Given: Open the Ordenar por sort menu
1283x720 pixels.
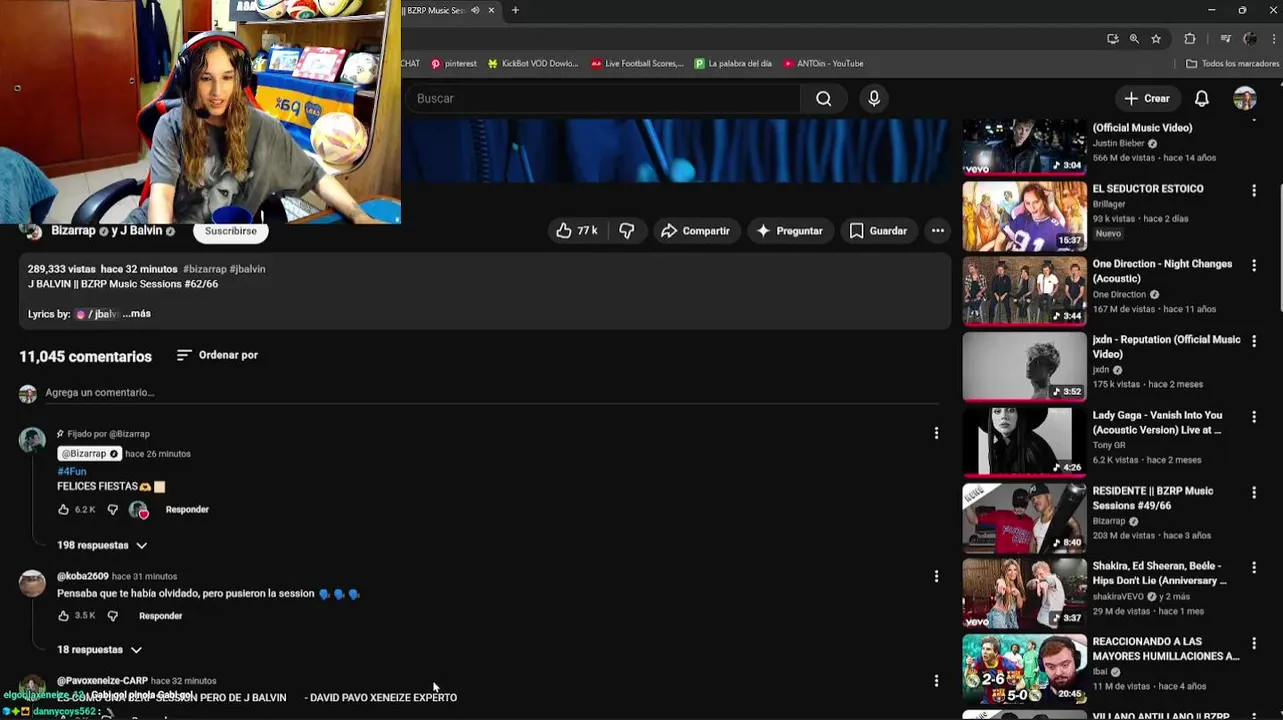Looking at the screenshot, I should pos(217,355).
